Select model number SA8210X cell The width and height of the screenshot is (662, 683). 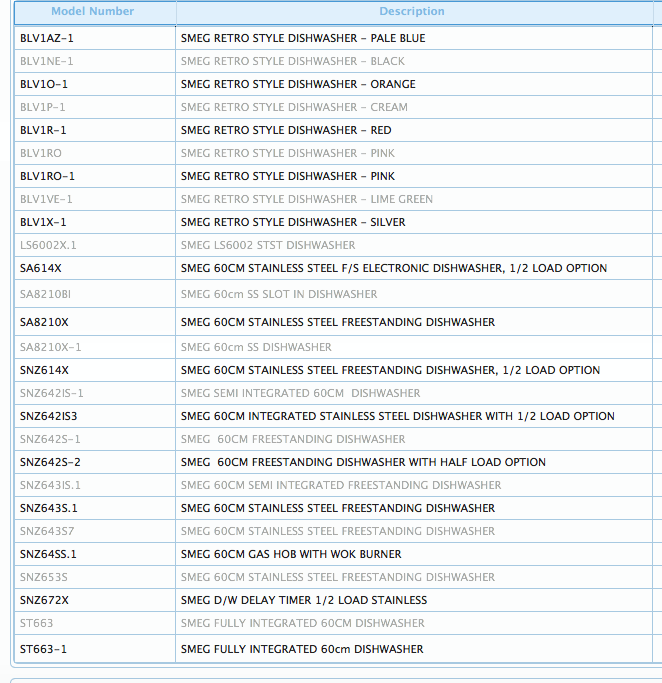coord(95,322)
